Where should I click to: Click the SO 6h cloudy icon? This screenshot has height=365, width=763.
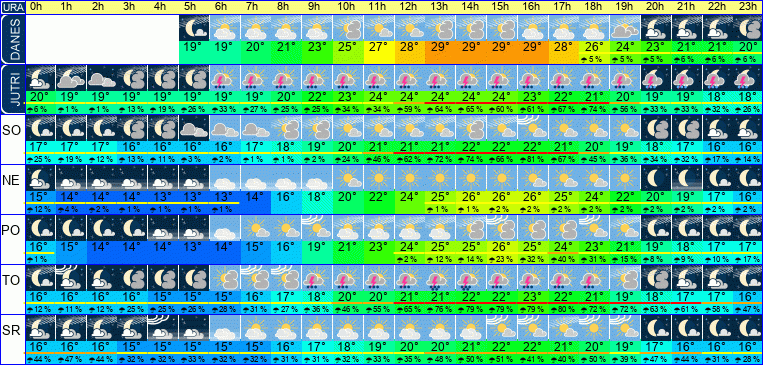(225, 128)
